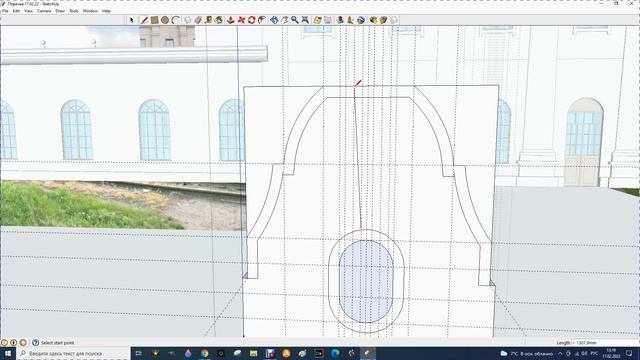
Task: Select the Zoom magnifier tool
Action: tap(295, 20)
